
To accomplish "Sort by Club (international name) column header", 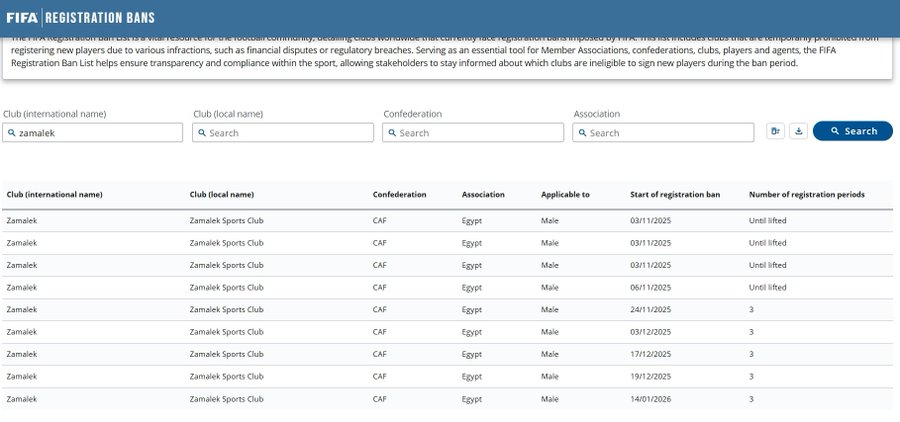I will click(x=54, y=194).
